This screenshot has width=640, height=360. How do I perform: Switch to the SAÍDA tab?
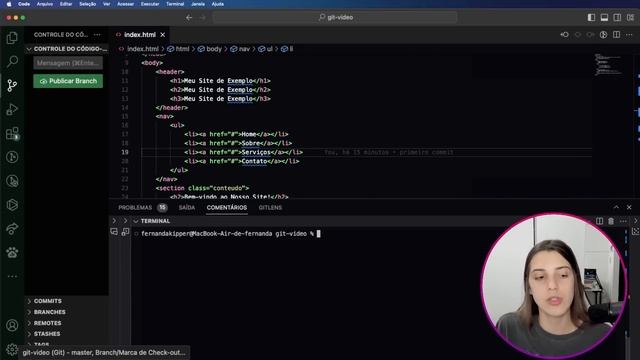(187, 207)
